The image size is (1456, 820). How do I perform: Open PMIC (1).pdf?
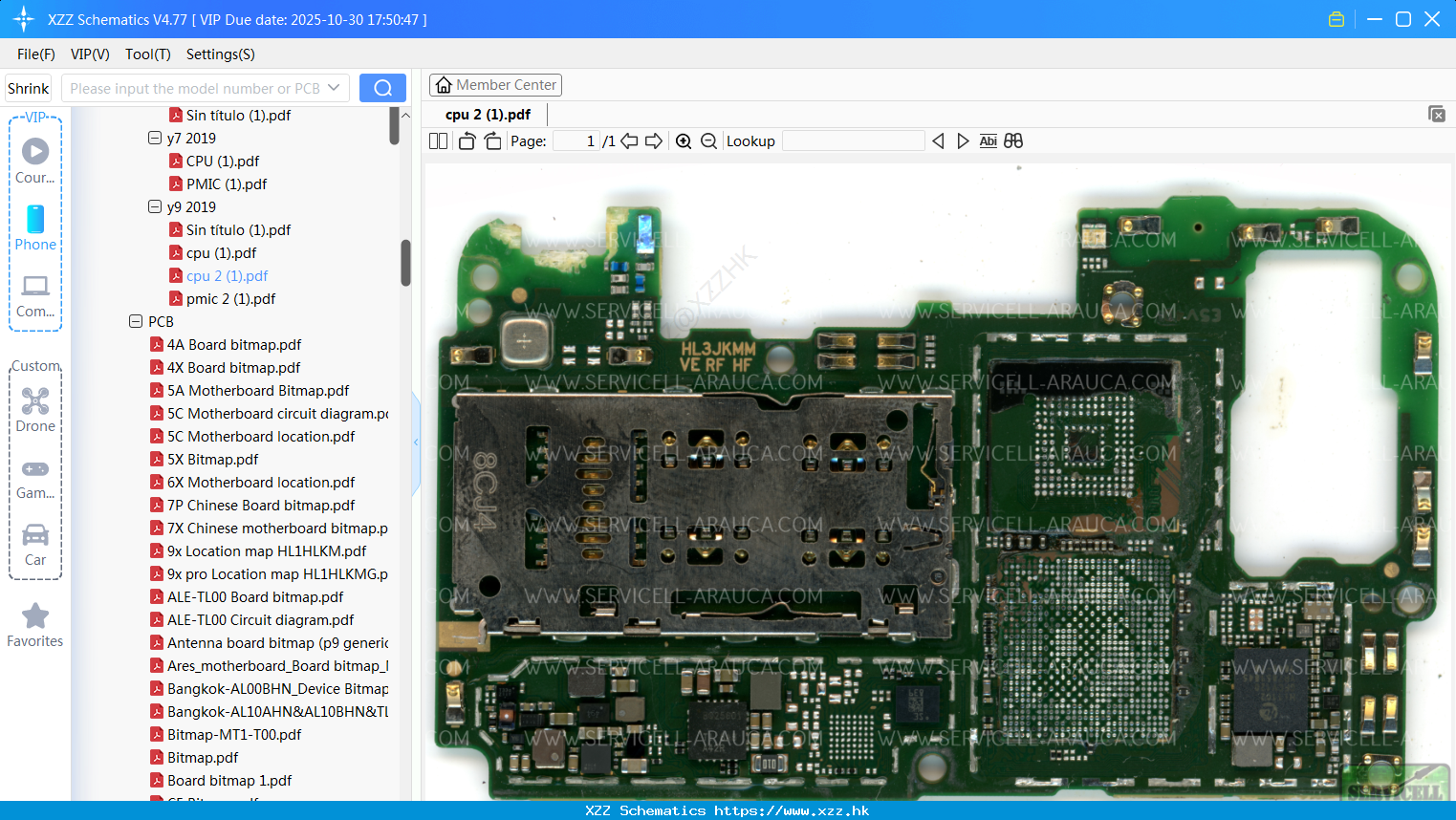pos(218,183)
